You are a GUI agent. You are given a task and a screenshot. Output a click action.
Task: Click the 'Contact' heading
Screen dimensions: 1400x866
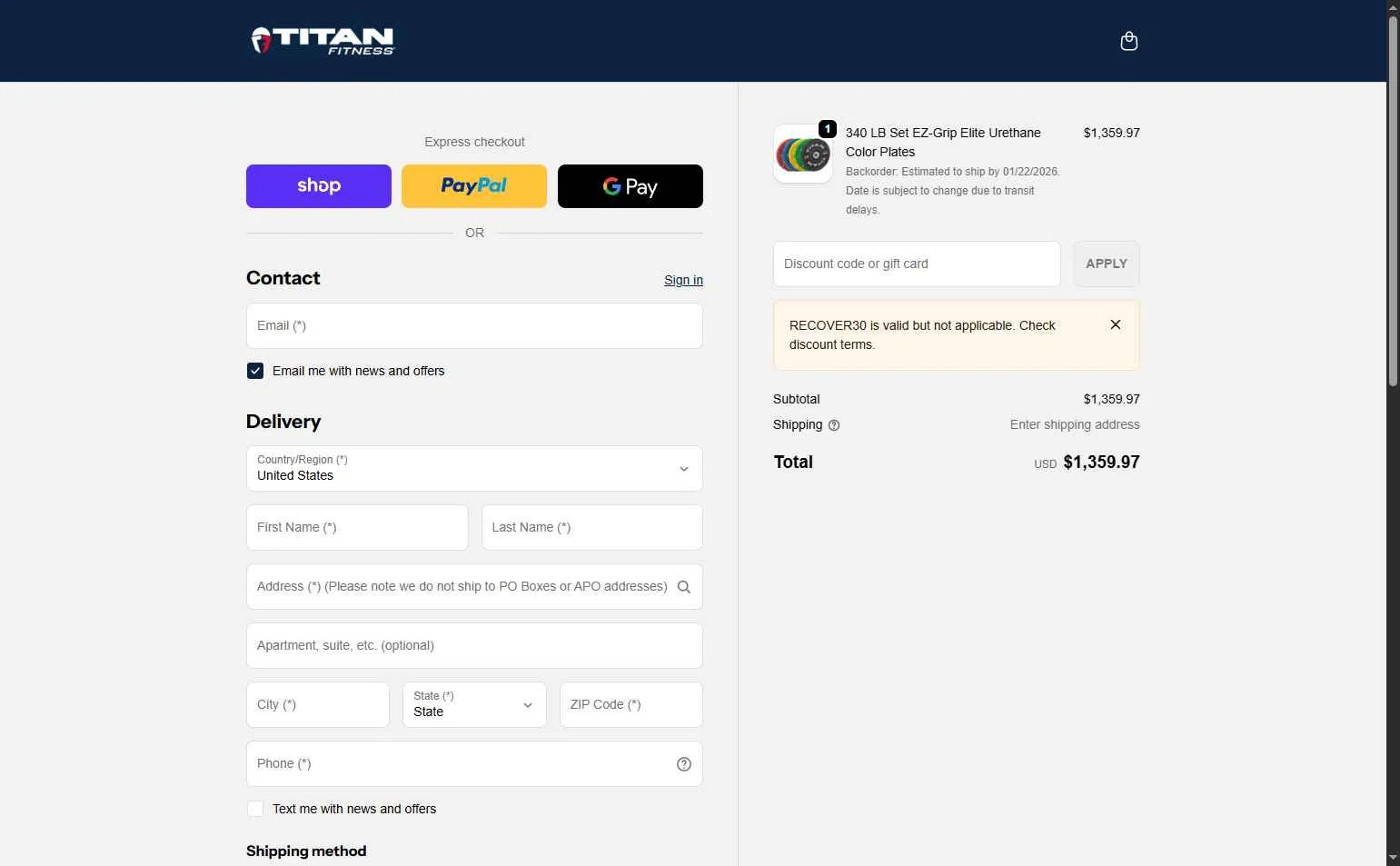[x=283, y=278]
